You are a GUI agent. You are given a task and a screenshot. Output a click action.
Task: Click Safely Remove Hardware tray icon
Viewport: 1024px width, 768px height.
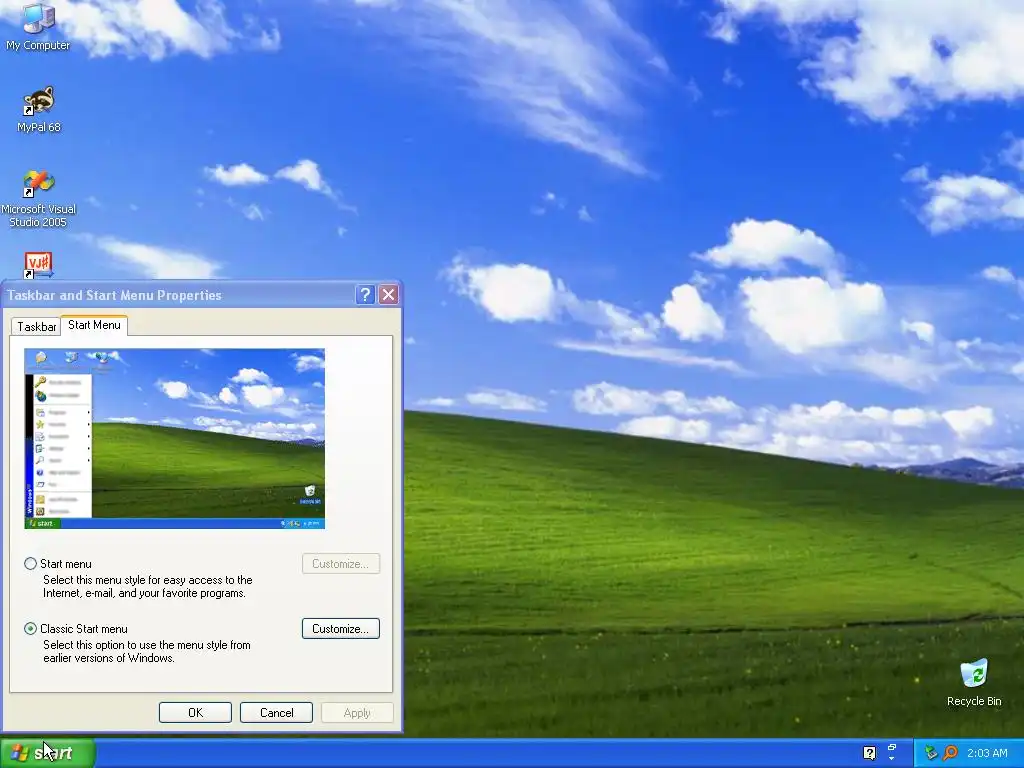point(931,753)
